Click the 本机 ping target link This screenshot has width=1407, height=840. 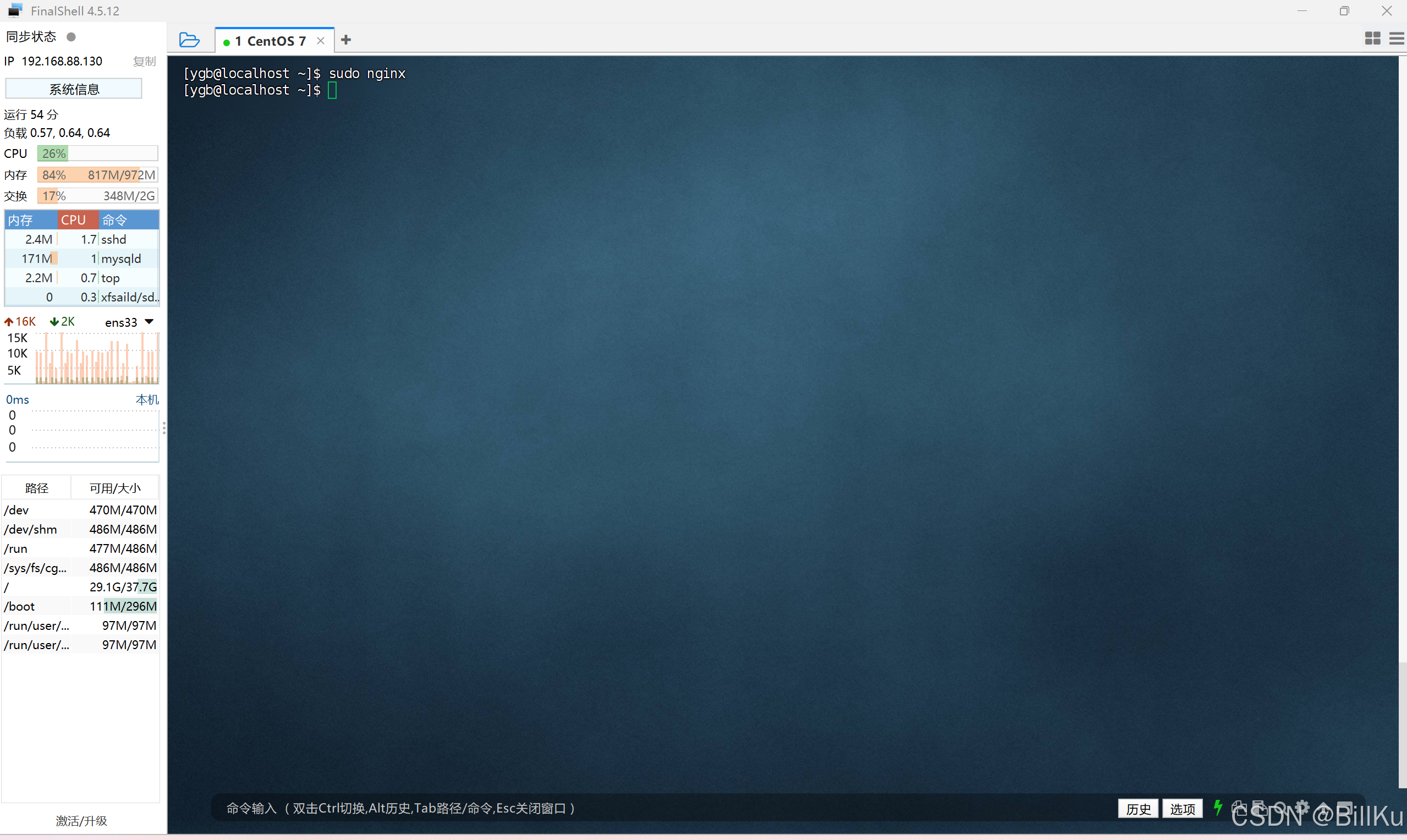(x=147, y=399)
